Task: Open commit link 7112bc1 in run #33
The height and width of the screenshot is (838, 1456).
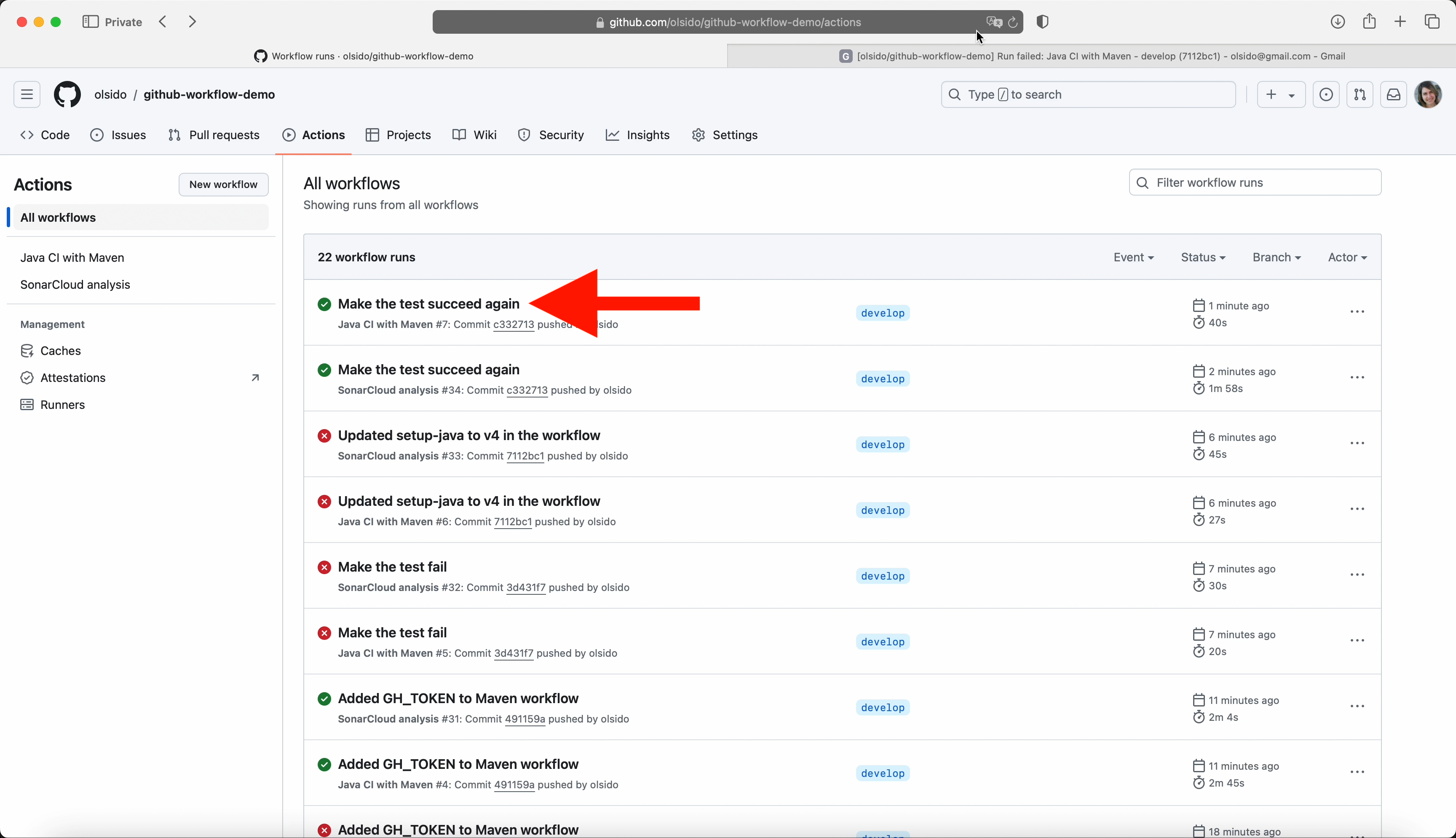Action: pos(525,456)
